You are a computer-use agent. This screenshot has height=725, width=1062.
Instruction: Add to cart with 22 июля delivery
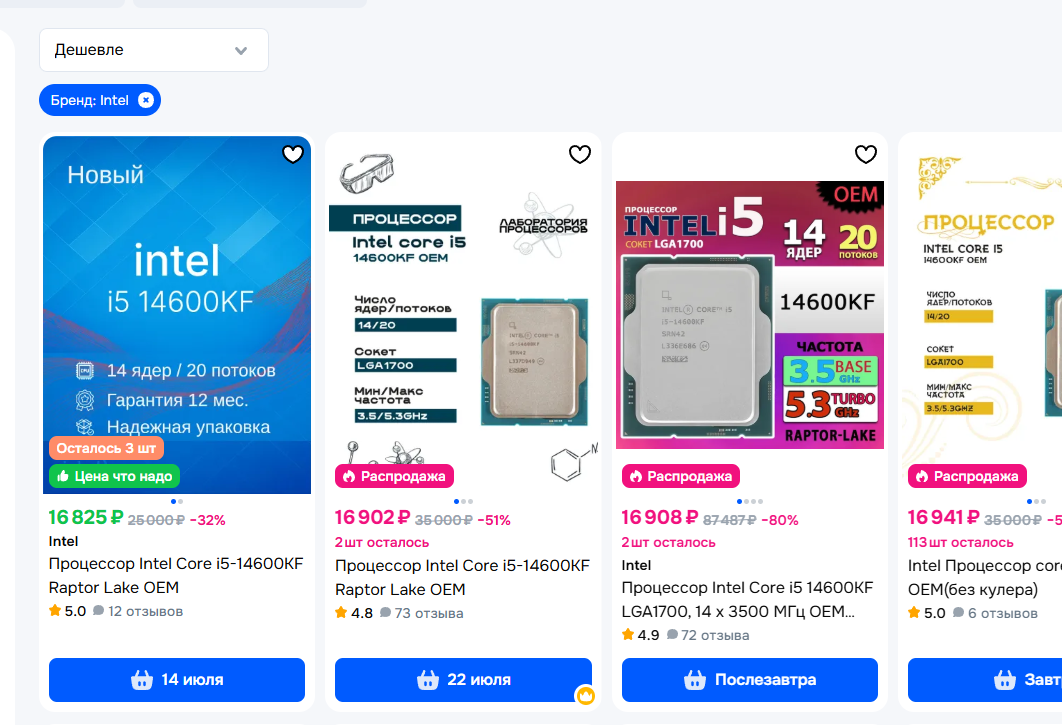pyautogui.click(x=463, y=680)
